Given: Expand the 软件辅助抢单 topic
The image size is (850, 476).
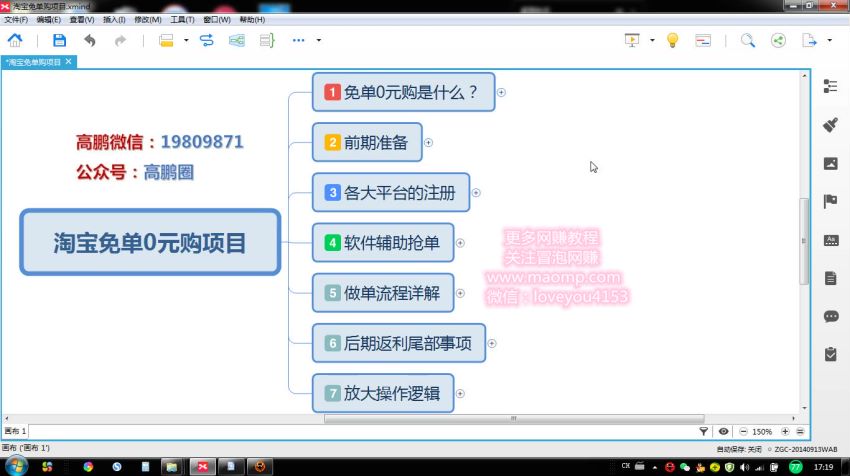Looking at the screenshot, I should [x=460, y=243].
